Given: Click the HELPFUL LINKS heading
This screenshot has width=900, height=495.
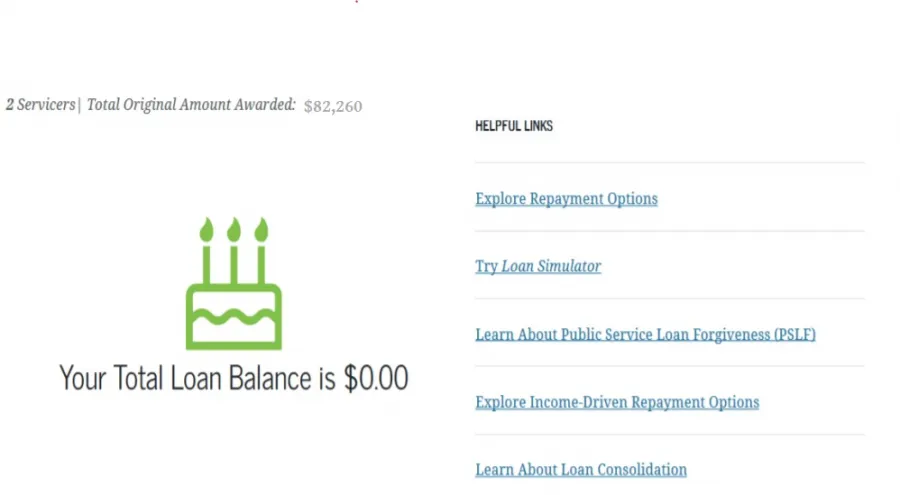Looking at the screenshot, I should click(x=514, y=126).
